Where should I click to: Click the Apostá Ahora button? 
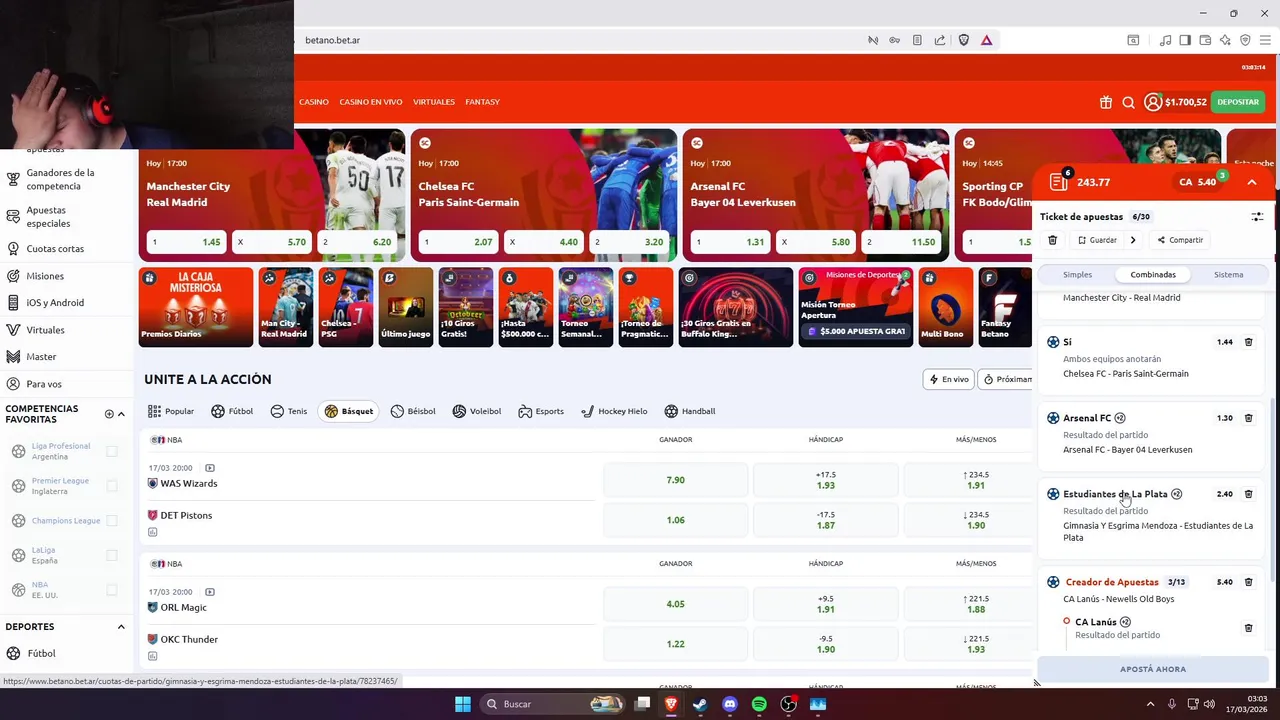tap(1153, 669)
